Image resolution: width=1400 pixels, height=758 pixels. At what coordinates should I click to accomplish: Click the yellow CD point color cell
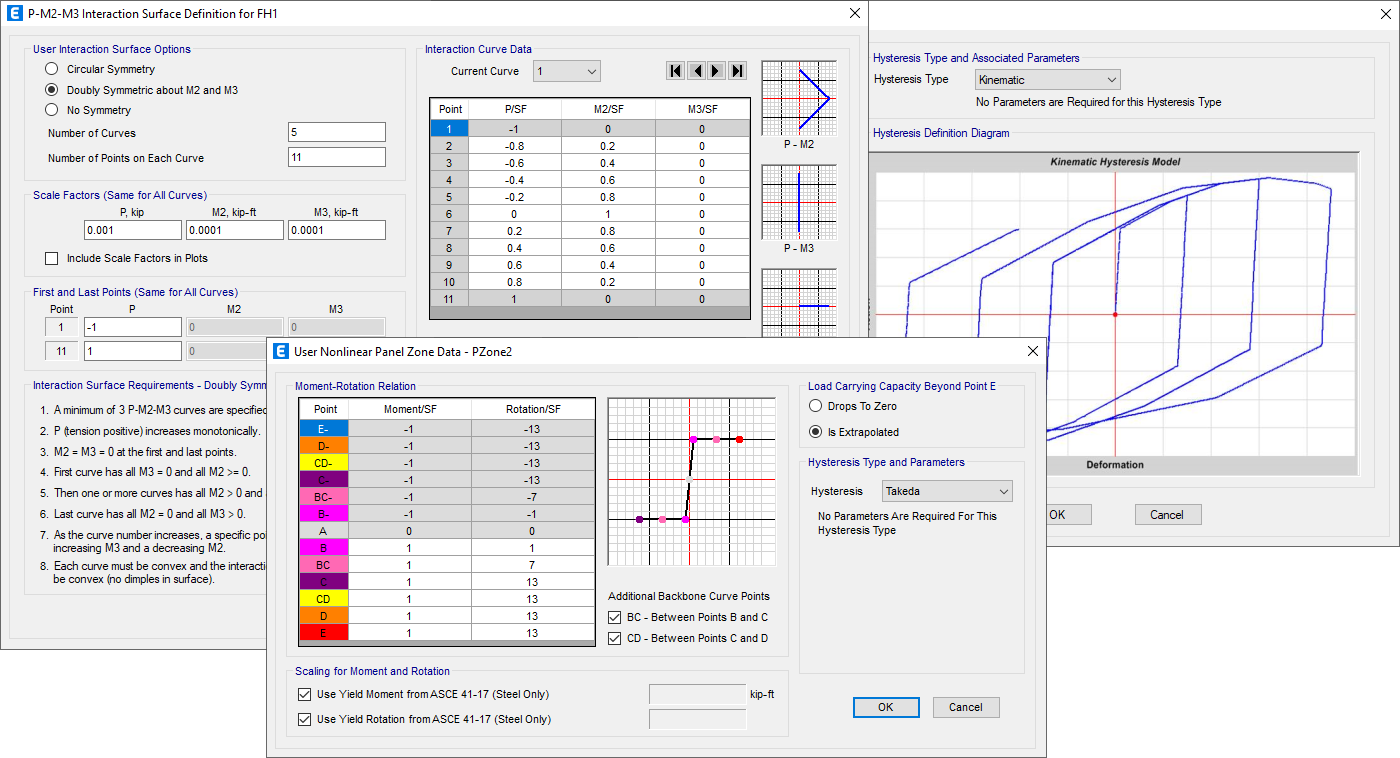coord(325,599)
